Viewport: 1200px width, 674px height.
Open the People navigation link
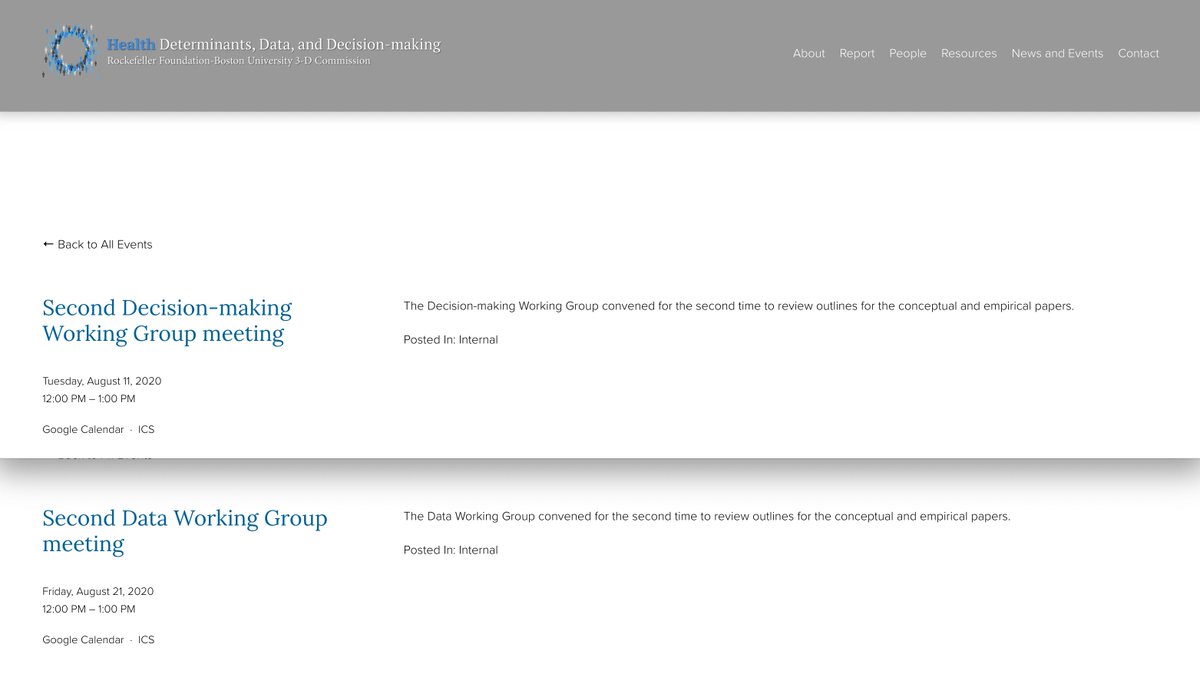click(907, 54)
